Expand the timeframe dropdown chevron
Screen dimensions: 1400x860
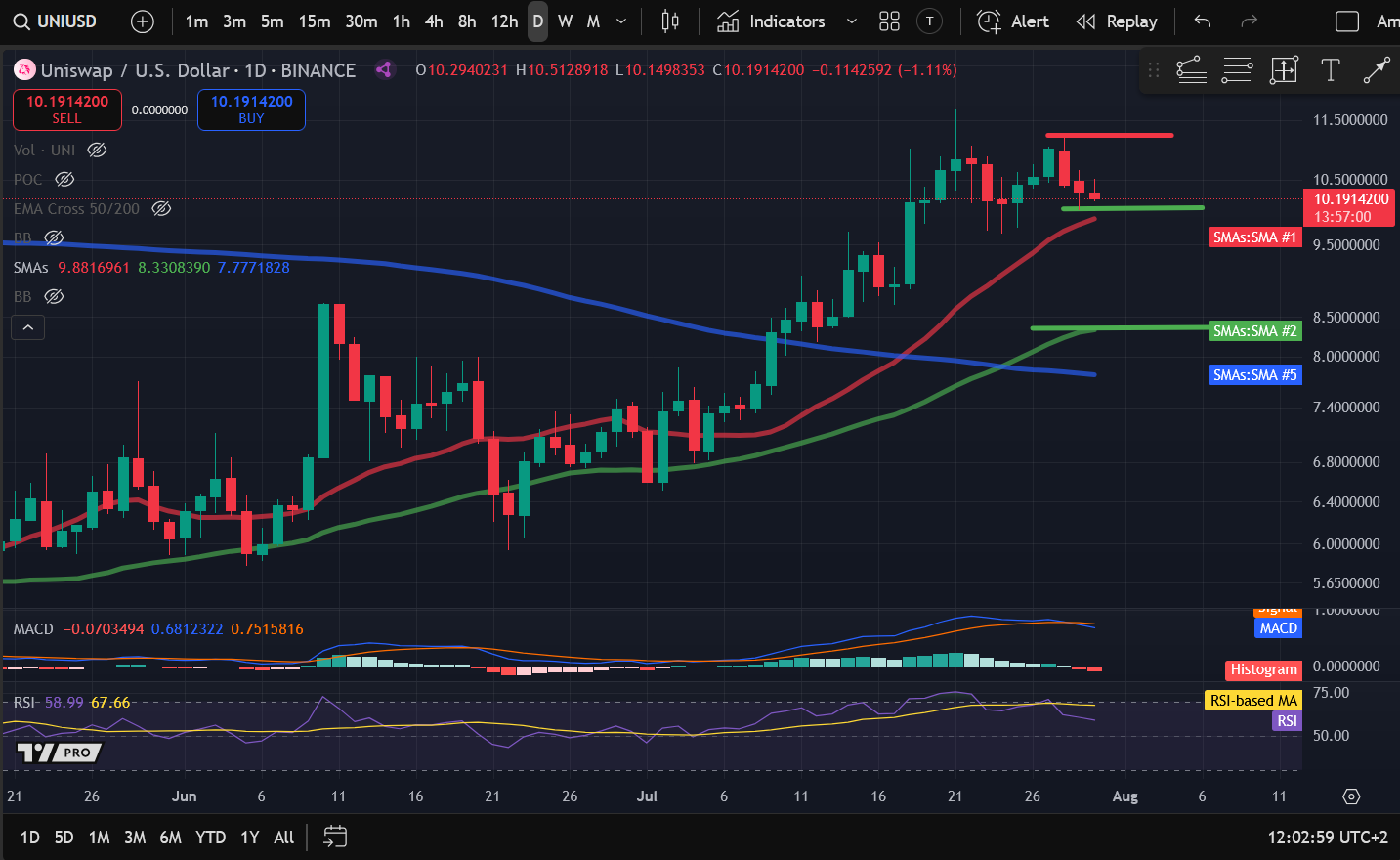(621, 21)
